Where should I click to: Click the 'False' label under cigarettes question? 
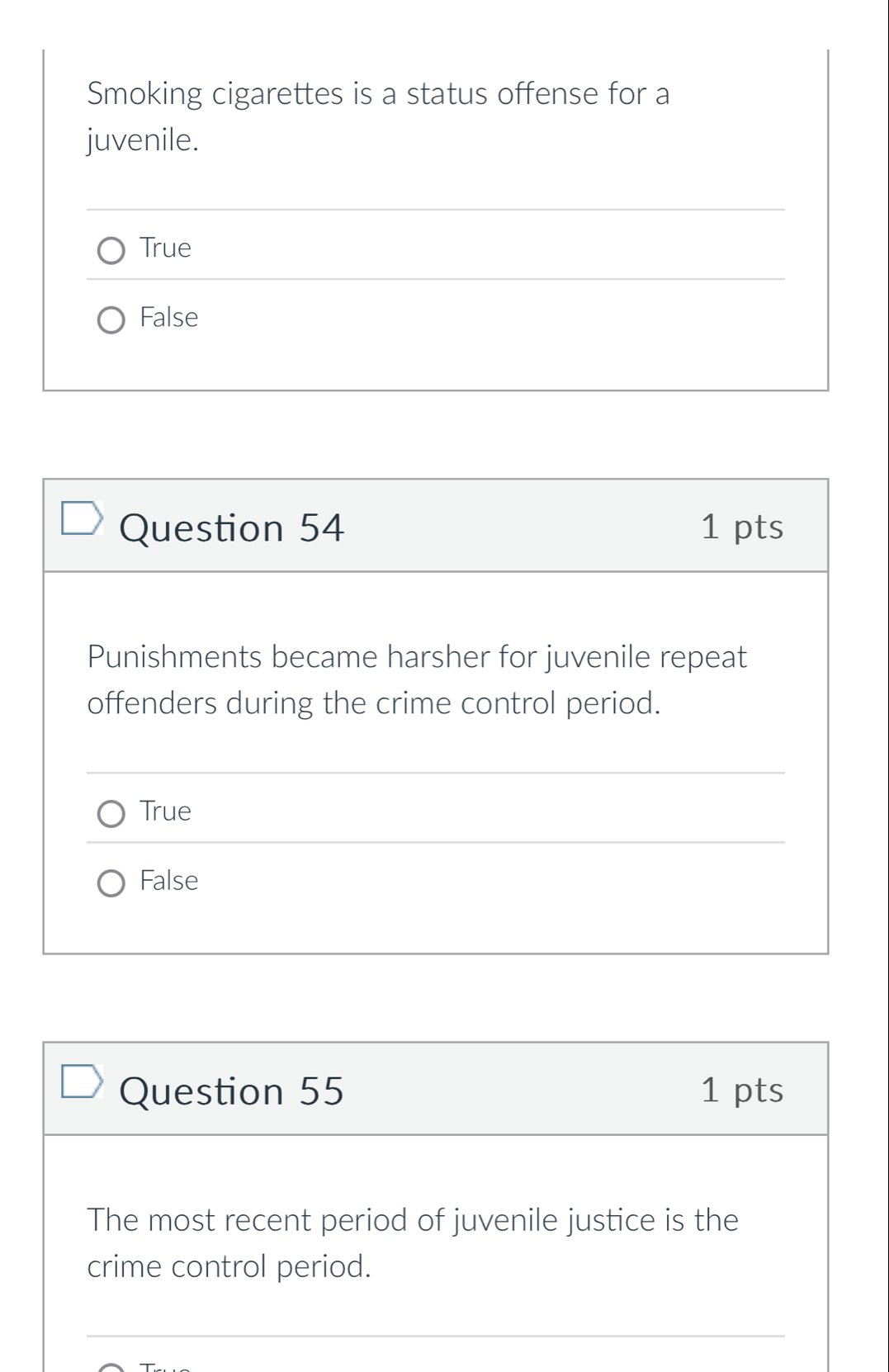tap(169, 318)
